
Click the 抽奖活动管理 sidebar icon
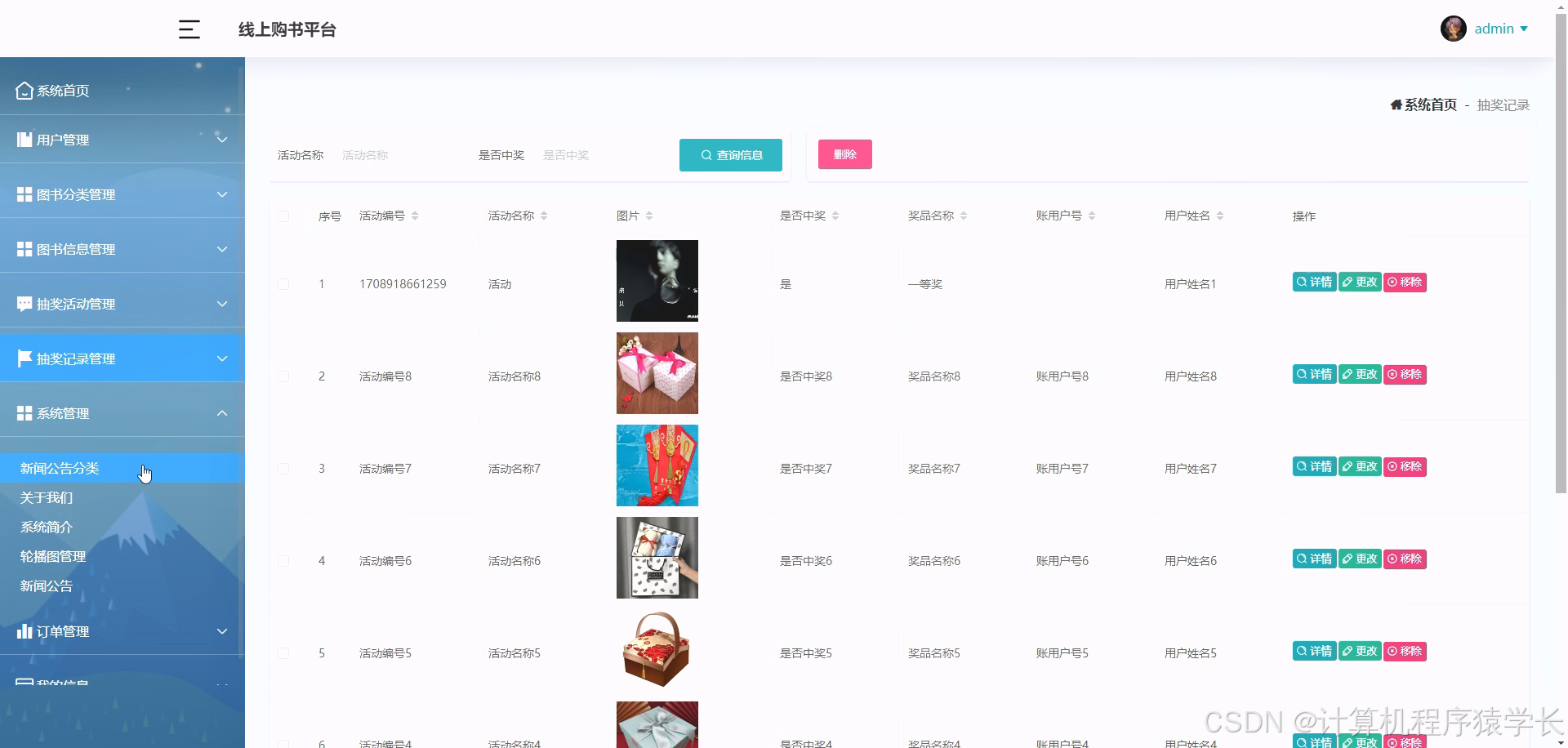[x=23, y=303]
